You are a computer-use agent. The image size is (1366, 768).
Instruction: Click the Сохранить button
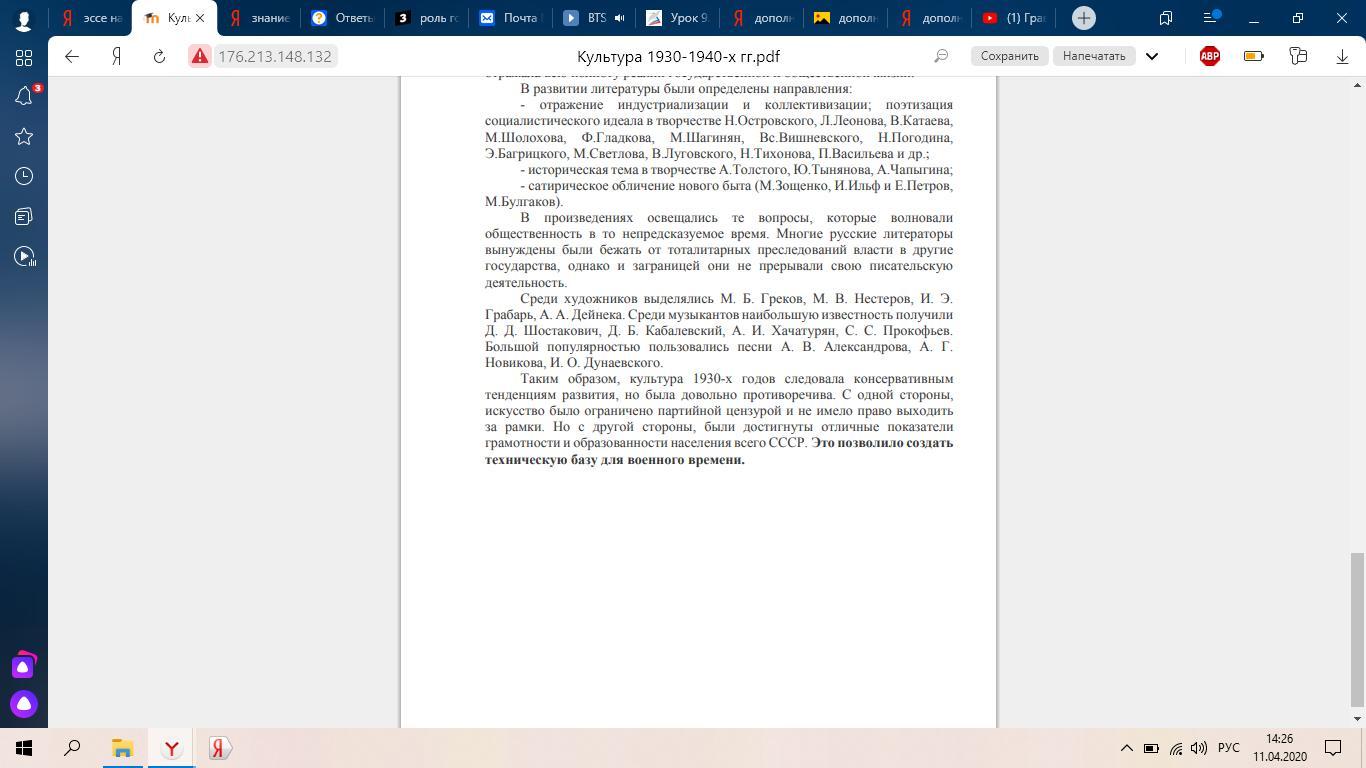pos(1009,56)
